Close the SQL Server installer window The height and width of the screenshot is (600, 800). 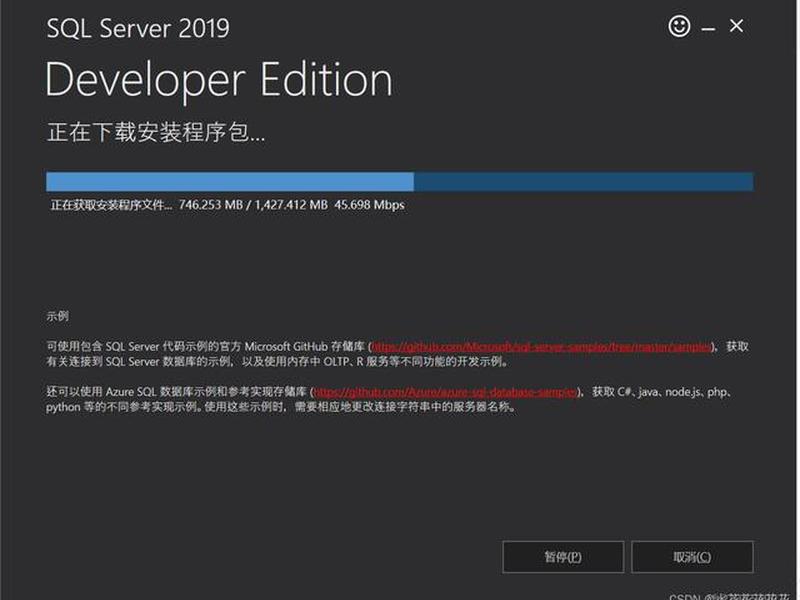click(736, 26)
